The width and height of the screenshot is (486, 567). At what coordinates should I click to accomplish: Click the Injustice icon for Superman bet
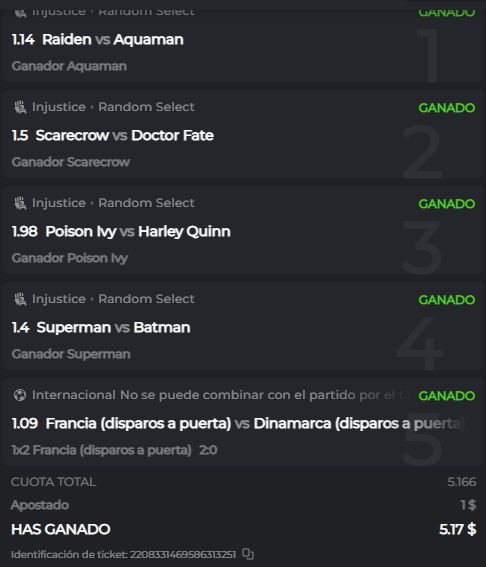tap(20, 299)
